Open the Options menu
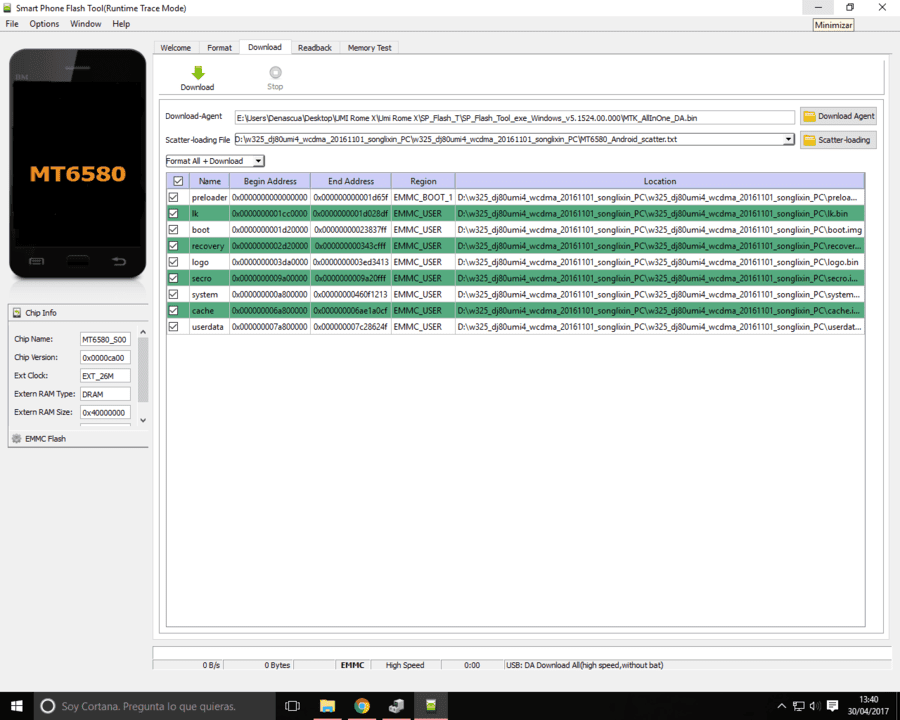 (x=44, y=24)
